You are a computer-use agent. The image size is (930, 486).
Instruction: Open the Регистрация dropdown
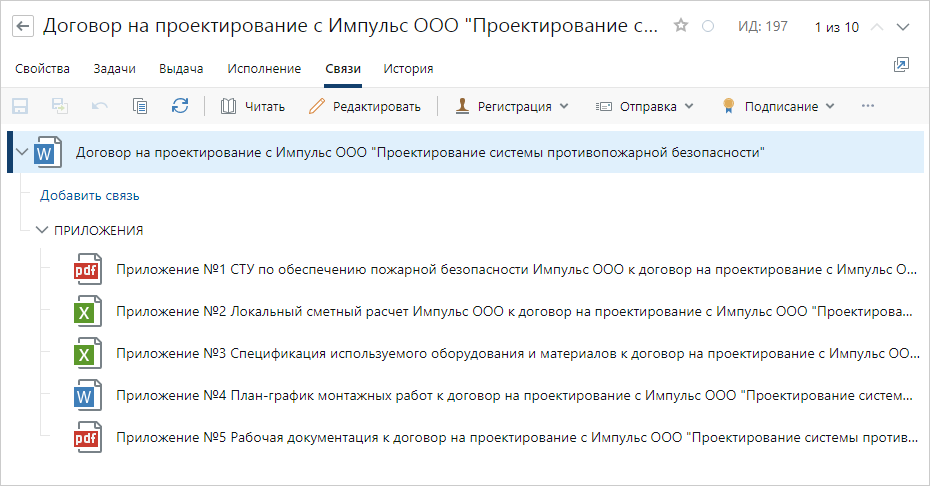[512, 106]
